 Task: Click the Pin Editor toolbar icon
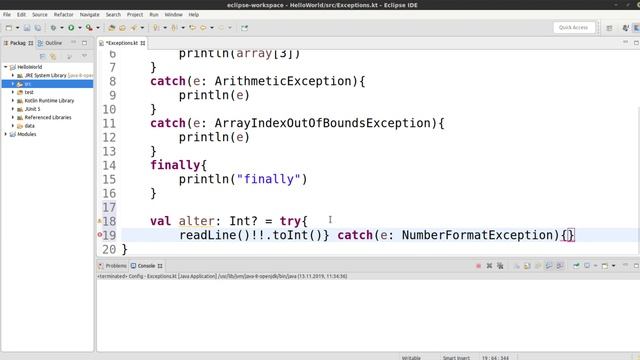coord(244,28)
